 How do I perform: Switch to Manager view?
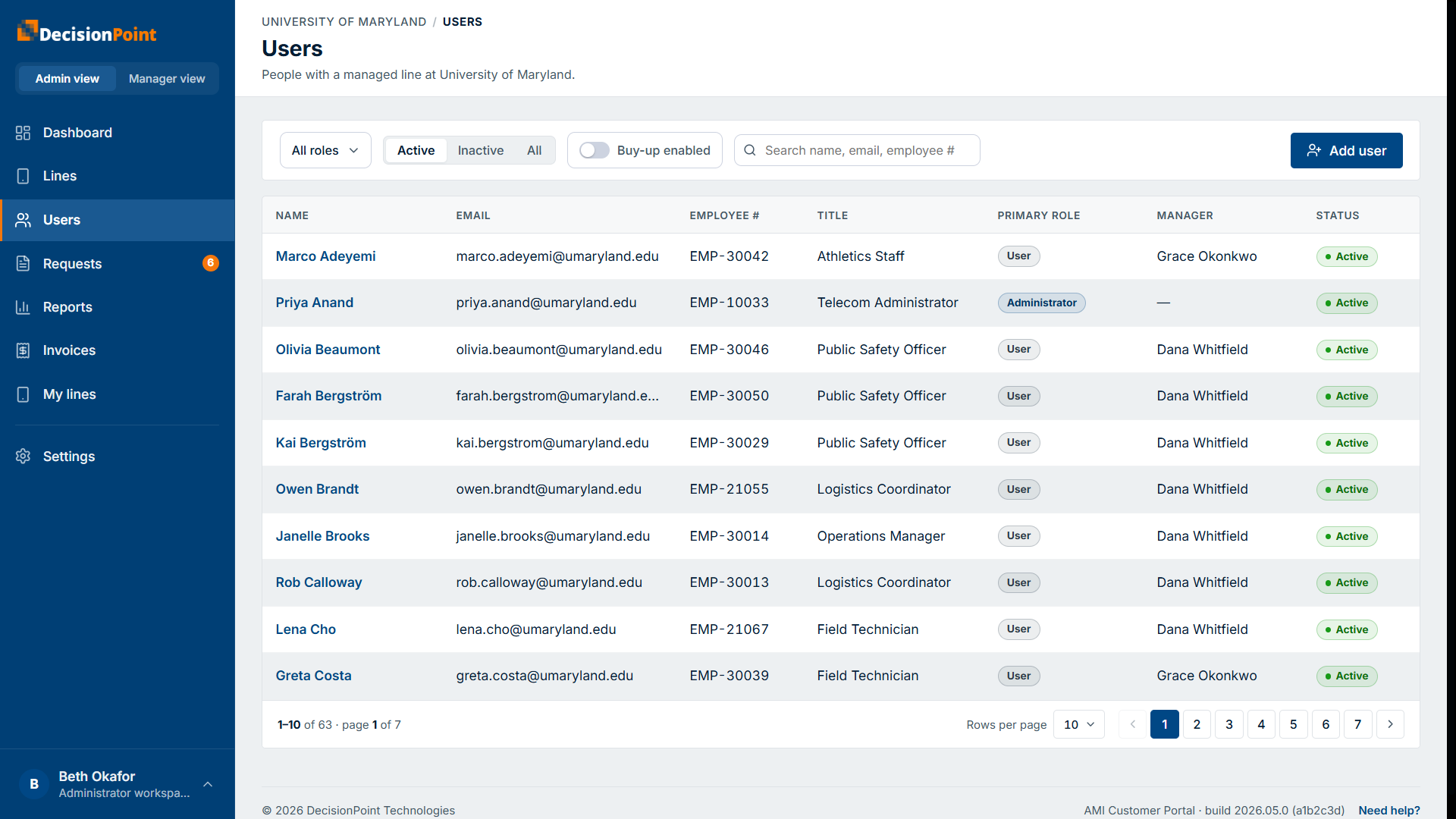(x=167, y=79)
